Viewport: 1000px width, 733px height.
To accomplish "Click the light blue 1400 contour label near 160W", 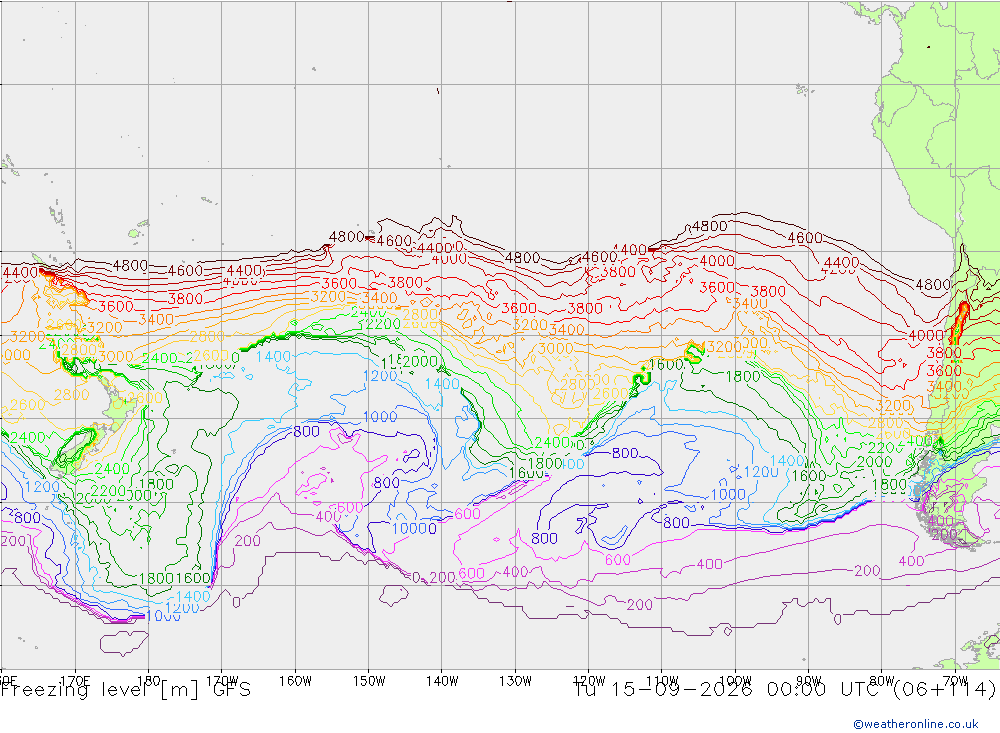I will pos(273,357).
